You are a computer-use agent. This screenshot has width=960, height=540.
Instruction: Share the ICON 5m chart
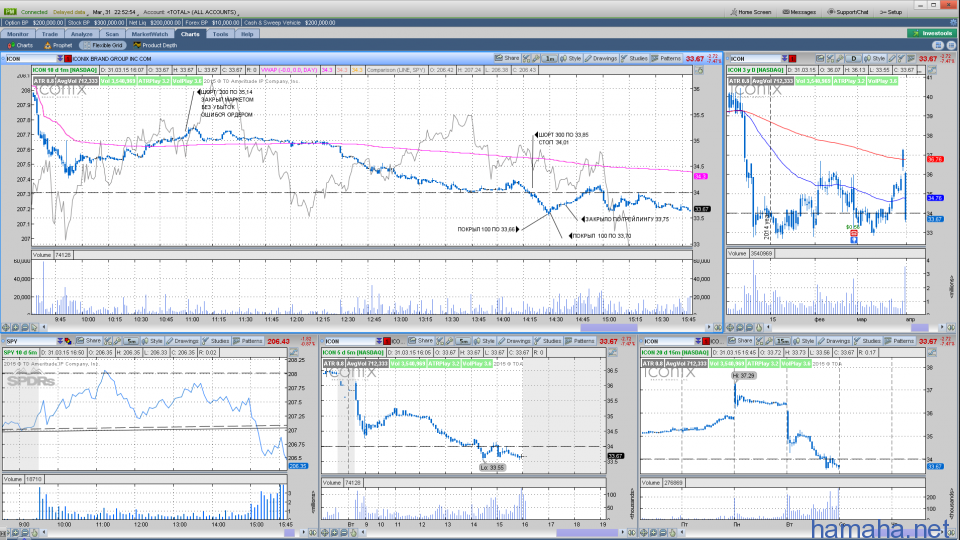pos(421,341)
